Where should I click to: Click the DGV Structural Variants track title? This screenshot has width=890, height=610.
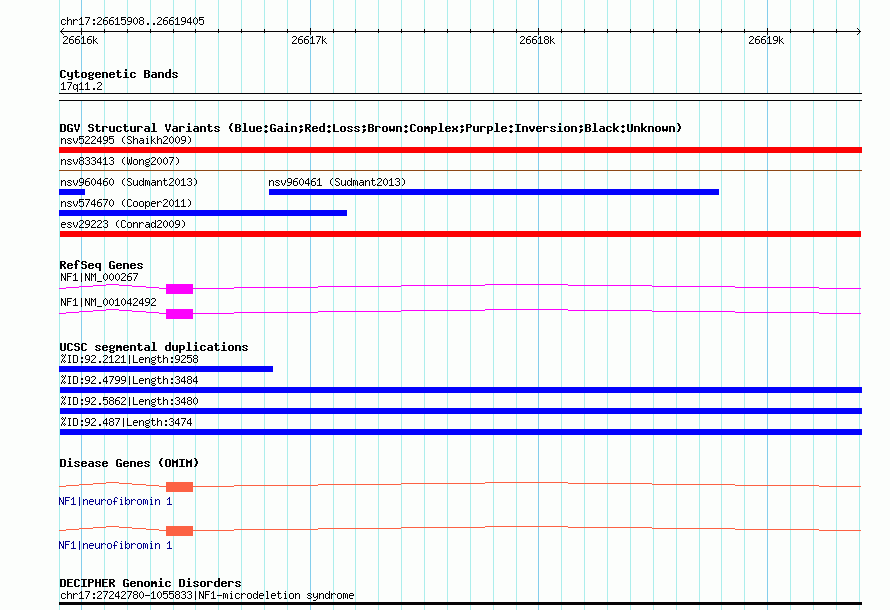point(371,128)
